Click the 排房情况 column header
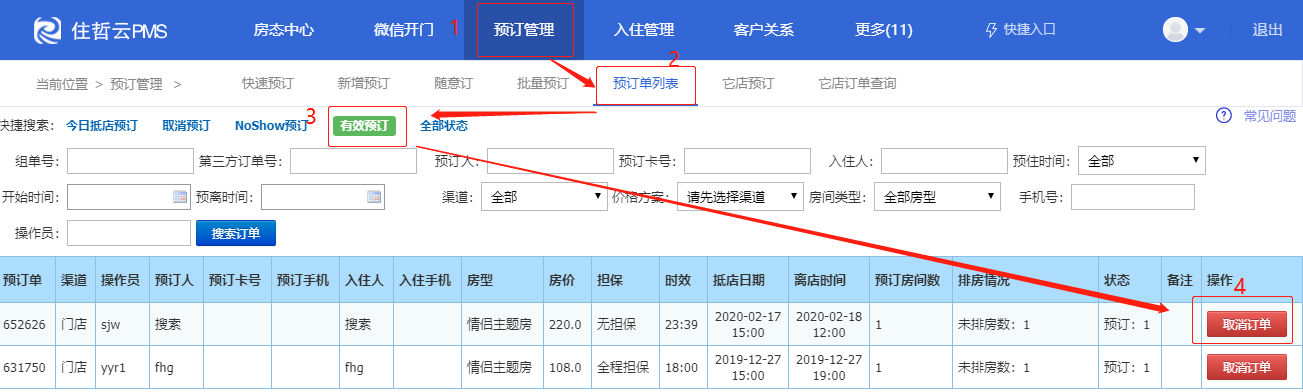1303x392 pixels. (983, 280)
